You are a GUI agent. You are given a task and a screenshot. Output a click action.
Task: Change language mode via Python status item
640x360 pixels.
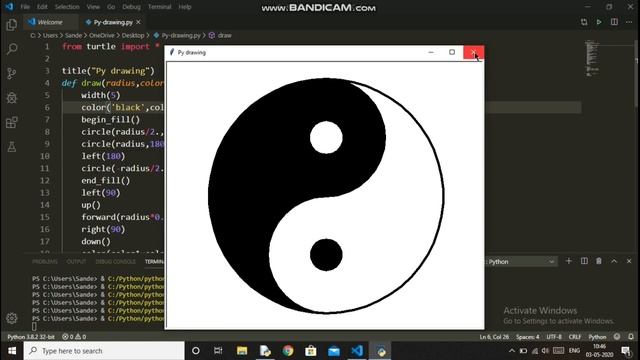click(597, 337)
